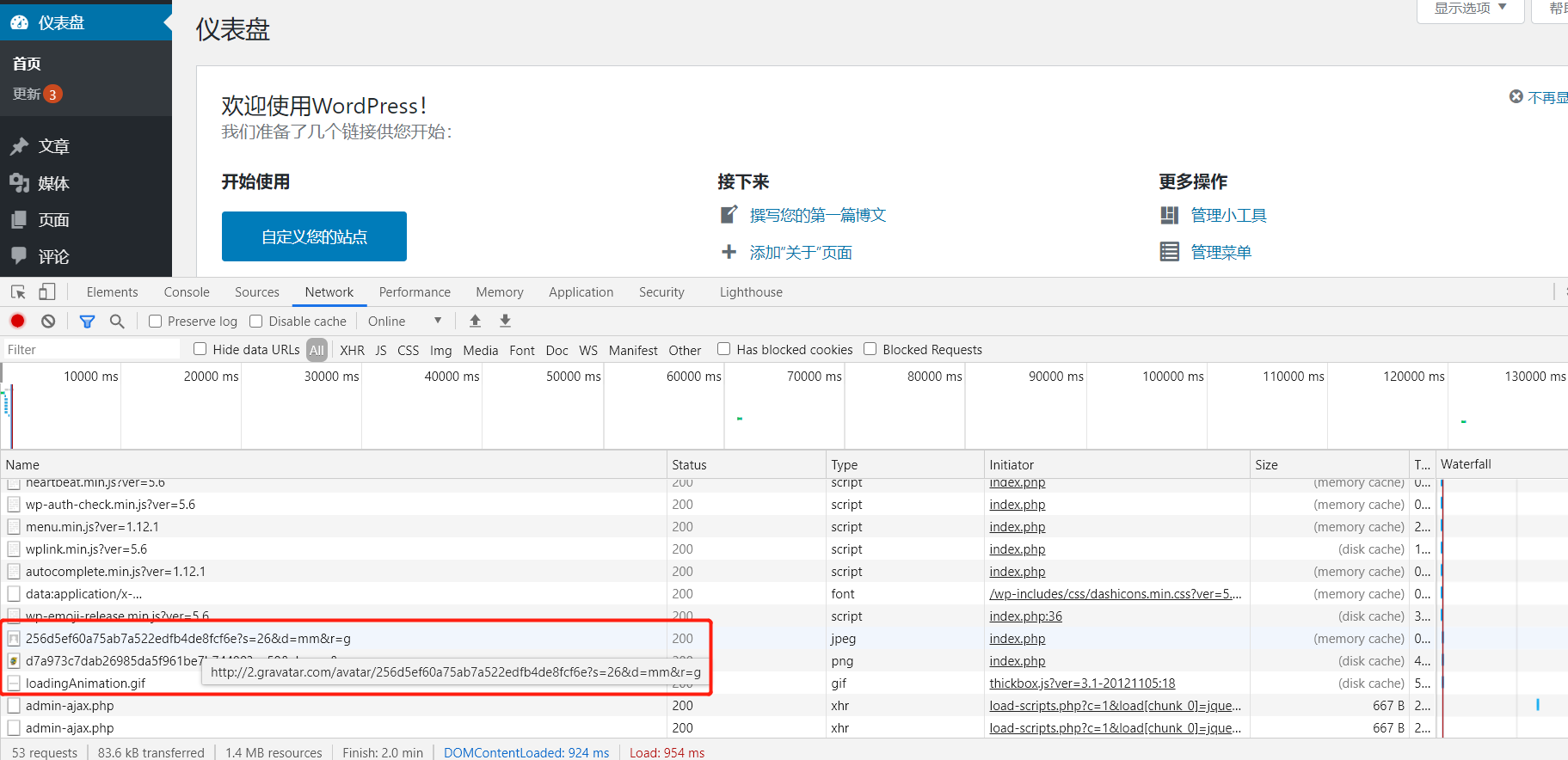The image size is (1568, 760).
Task: Expand the 显示选项 screen options dropdown
Action: coord(1469,9)
